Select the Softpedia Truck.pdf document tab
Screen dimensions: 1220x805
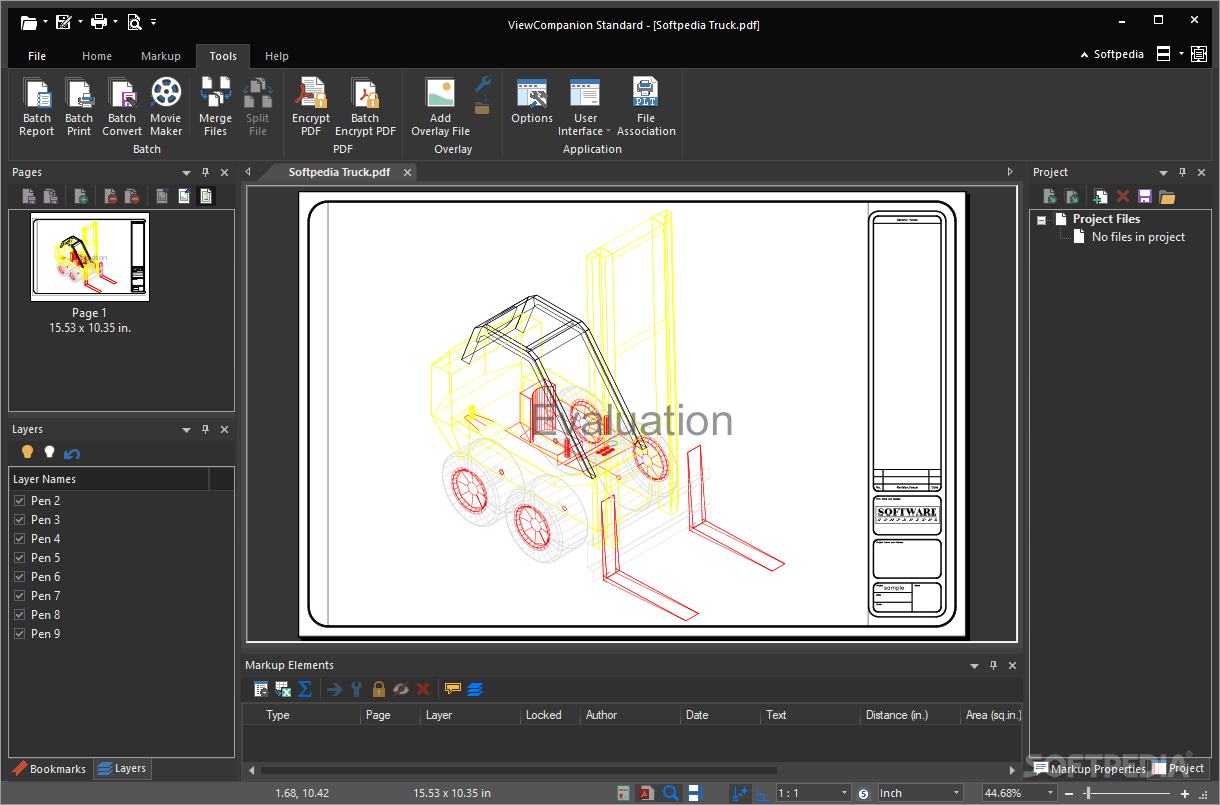[x=339, y=172]
